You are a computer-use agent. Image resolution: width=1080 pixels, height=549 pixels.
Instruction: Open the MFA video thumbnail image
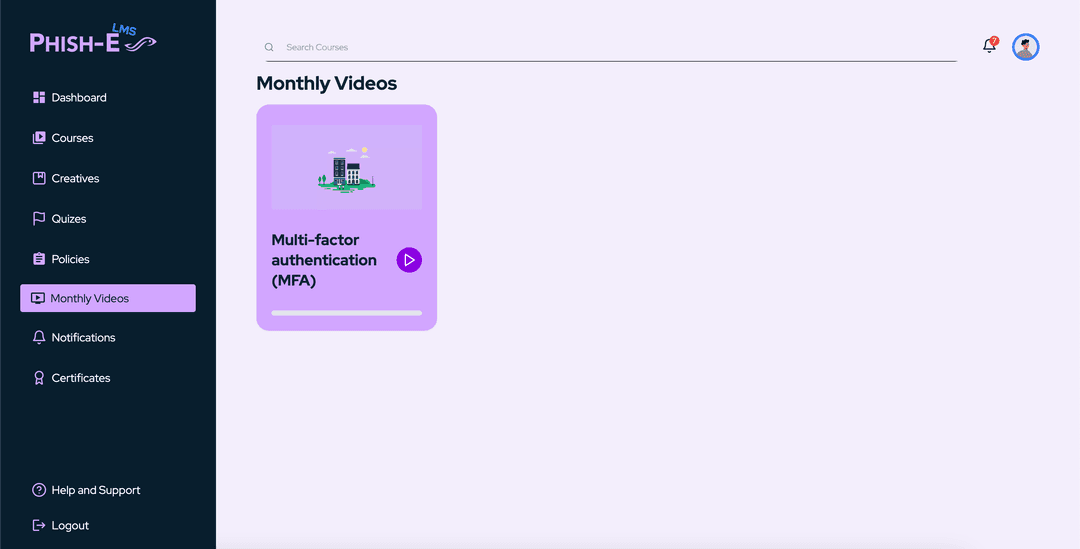346,167
